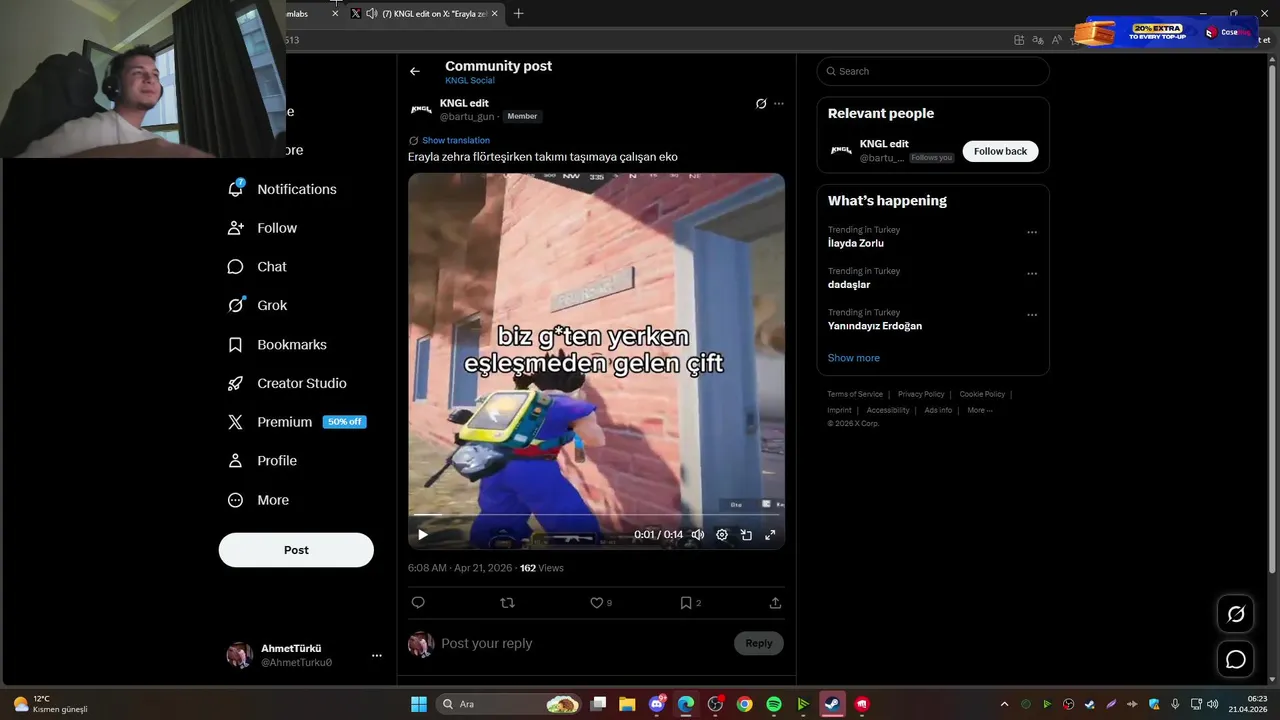Mute the video's volume icon

tap(698, 535)
